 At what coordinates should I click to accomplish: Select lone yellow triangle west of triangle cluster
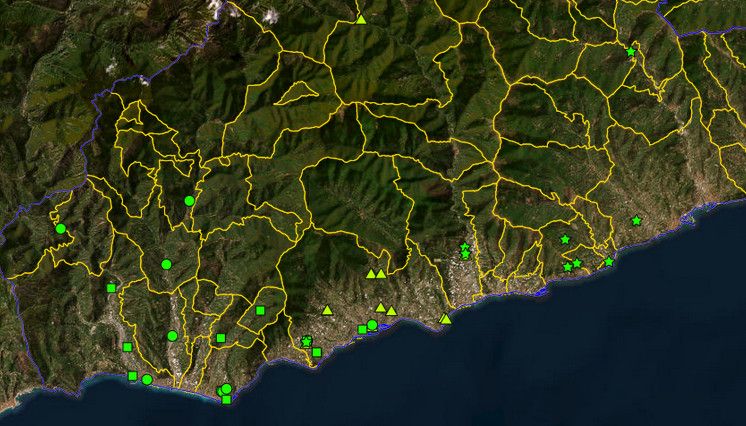pos(327,310)
